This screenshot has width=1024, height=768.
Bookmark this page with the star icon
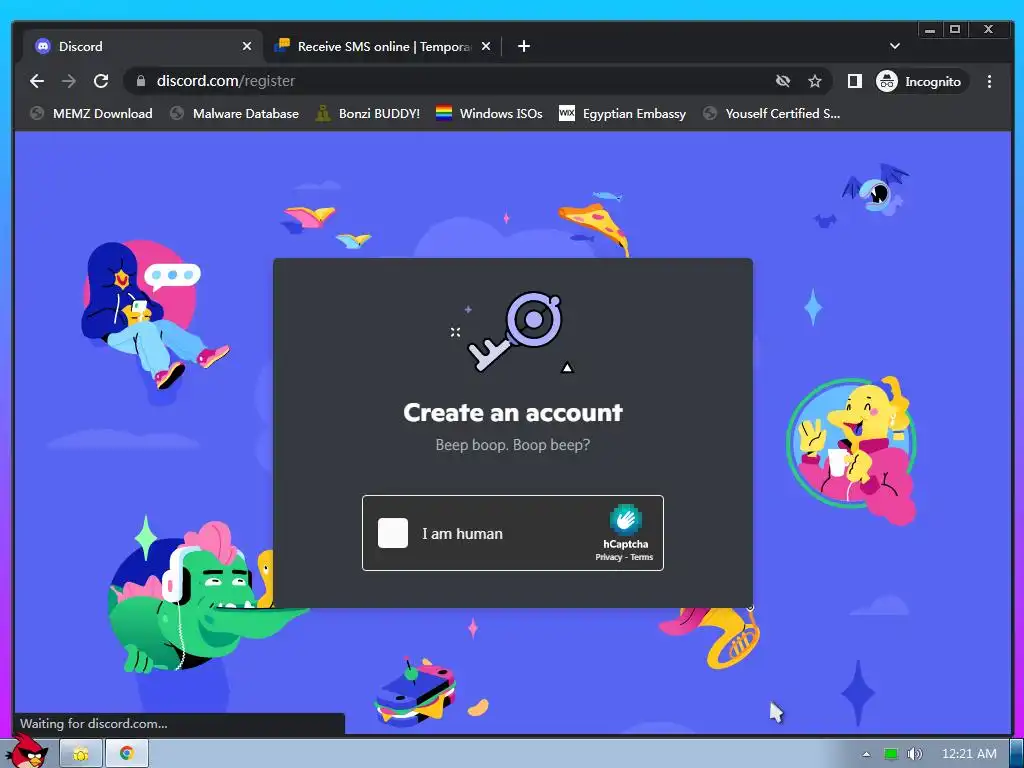coord(814,81)
